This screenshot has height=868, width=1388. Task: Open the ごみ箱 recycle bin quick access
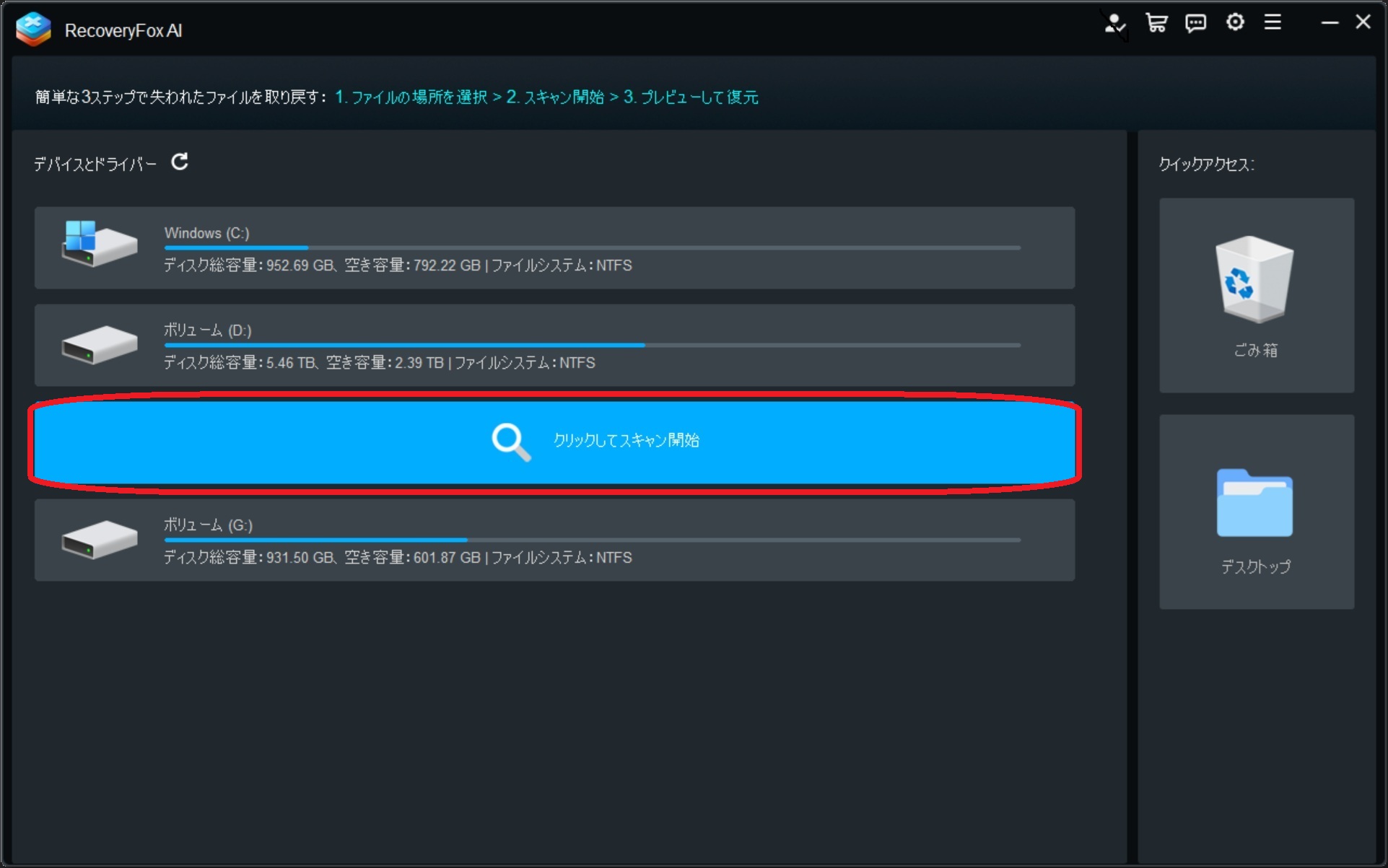(1257, 295)
